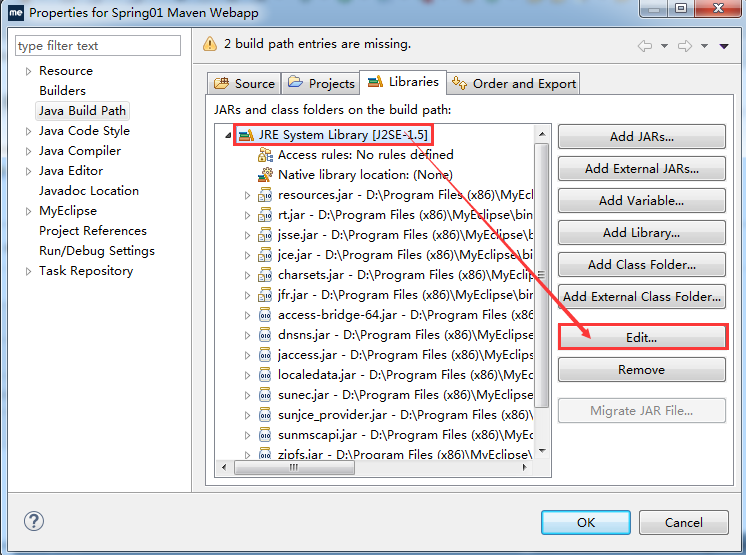Click the Add Variable... button
This screenshot has height=555, width=746.
(642, 201)
